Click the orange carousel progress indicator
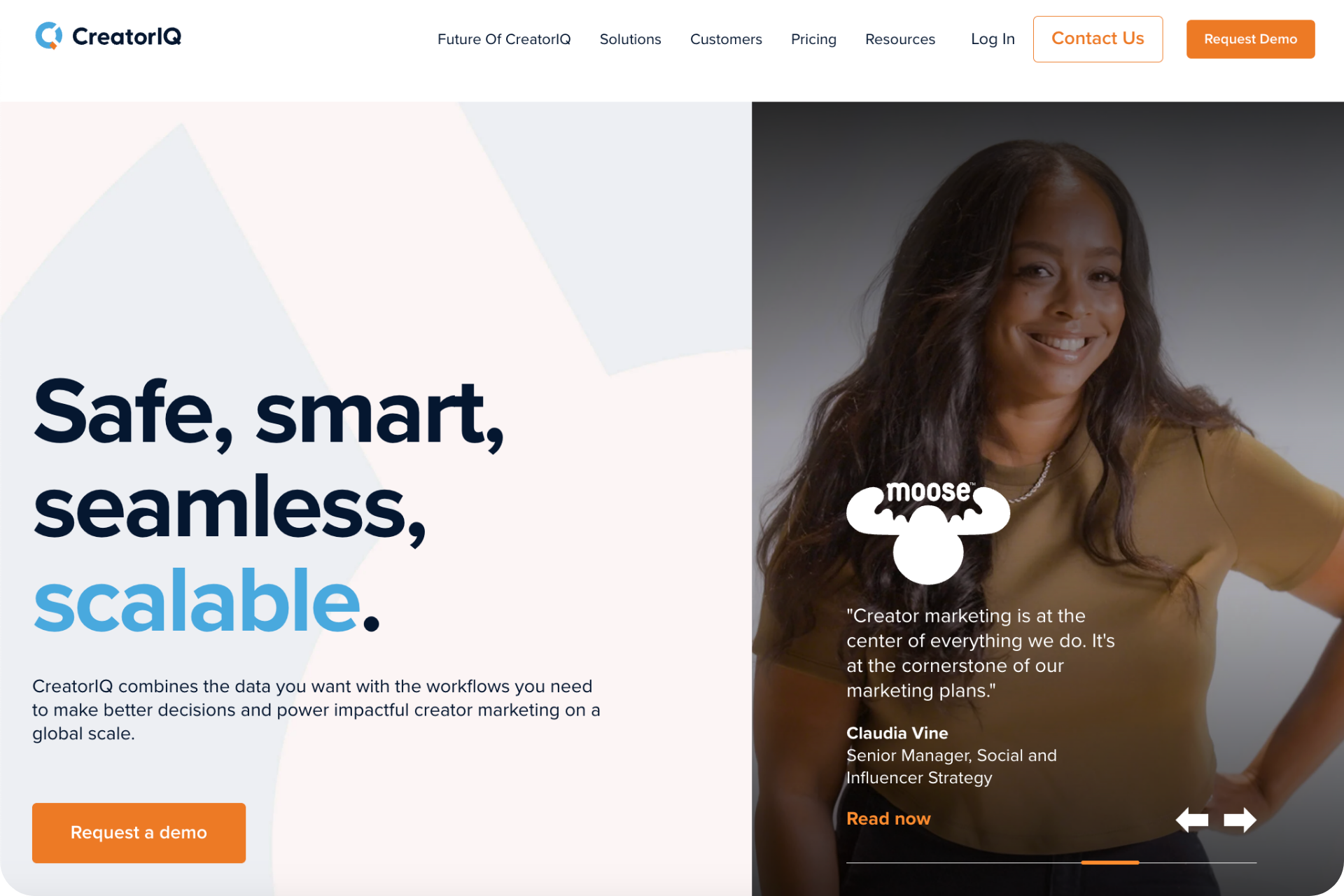Screen dimensions: 1344x896 coord(1110,862)
